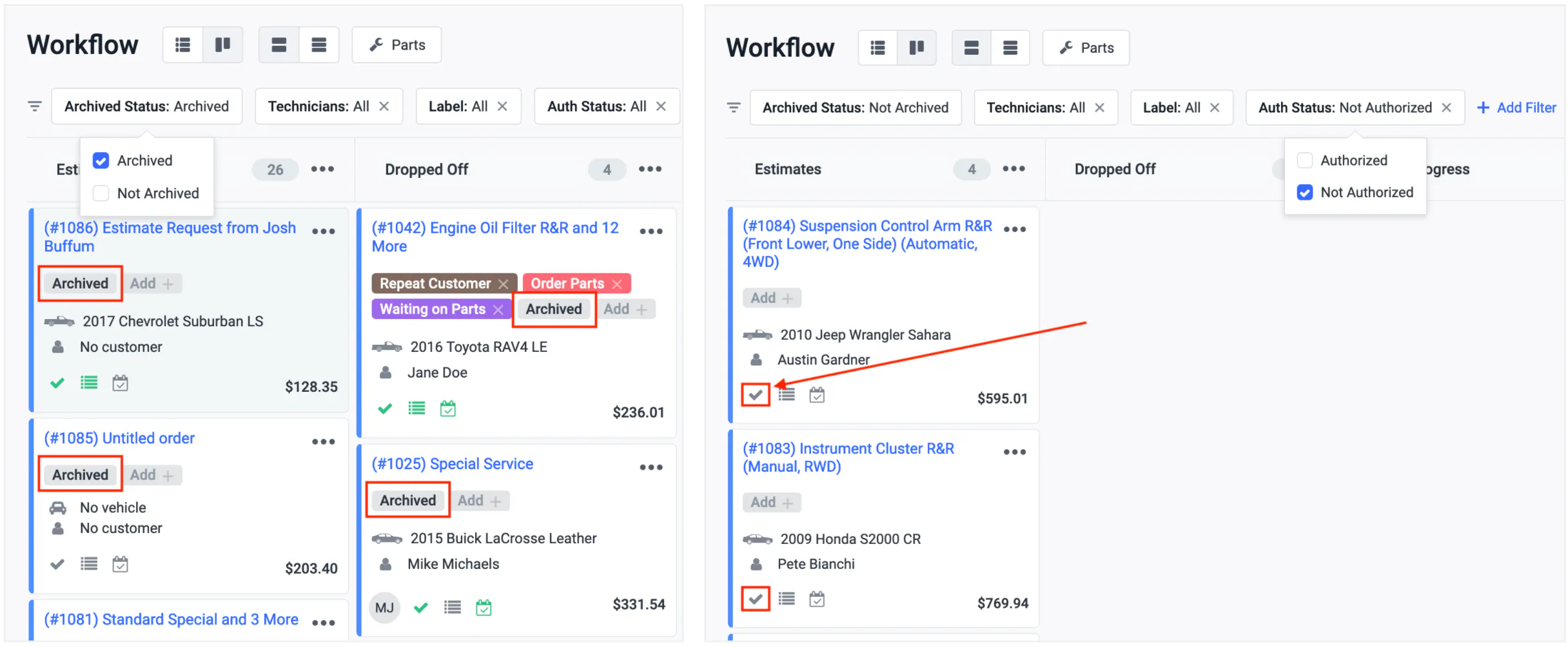Toggle authorization checkmark on order #1083
This screenshot has width=1568, height=647.
(756, 599)
